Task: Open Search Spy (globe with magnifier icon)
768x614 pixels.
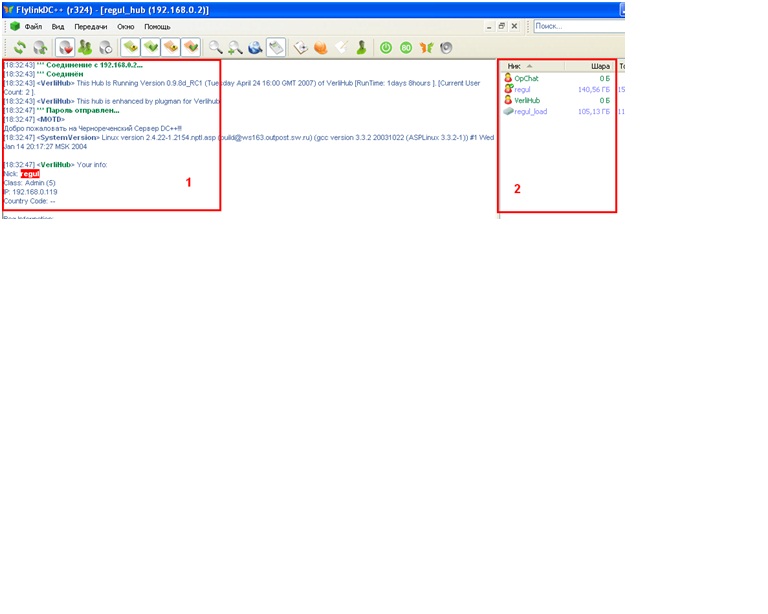Action: pos(255,47)
